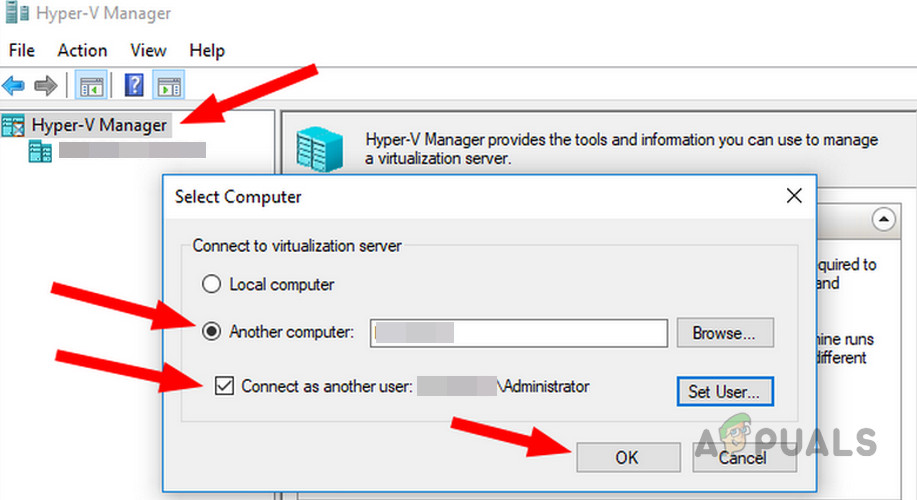Click the Hyper-V Manager description text
The width and height of the screenshot is (917, 500).
pyautogui.click(x=621, y=149)
